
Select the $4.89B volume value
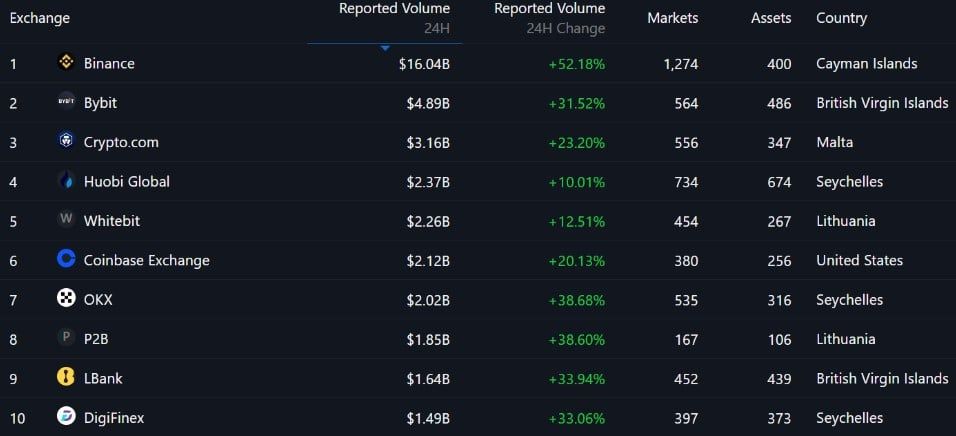point(429,104)
